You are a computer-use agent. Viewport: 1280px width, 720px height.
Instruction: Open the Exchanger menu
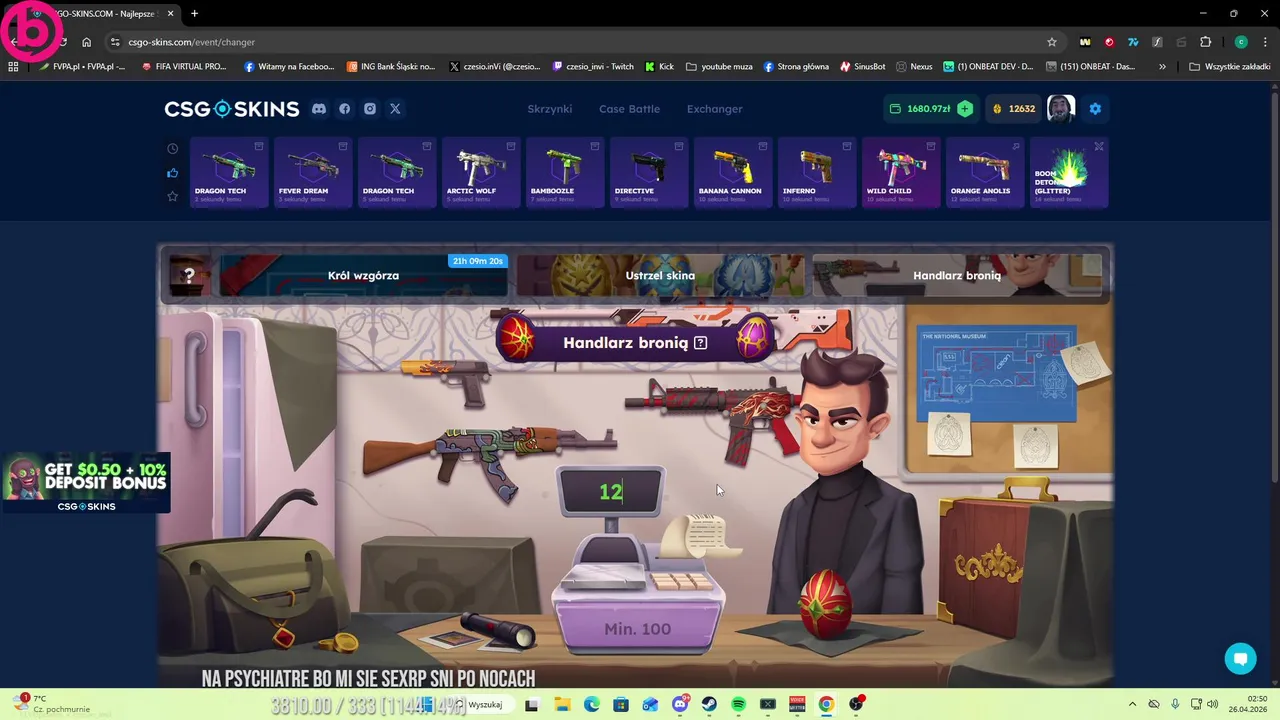pyautogui.click(x=714, y=109)
